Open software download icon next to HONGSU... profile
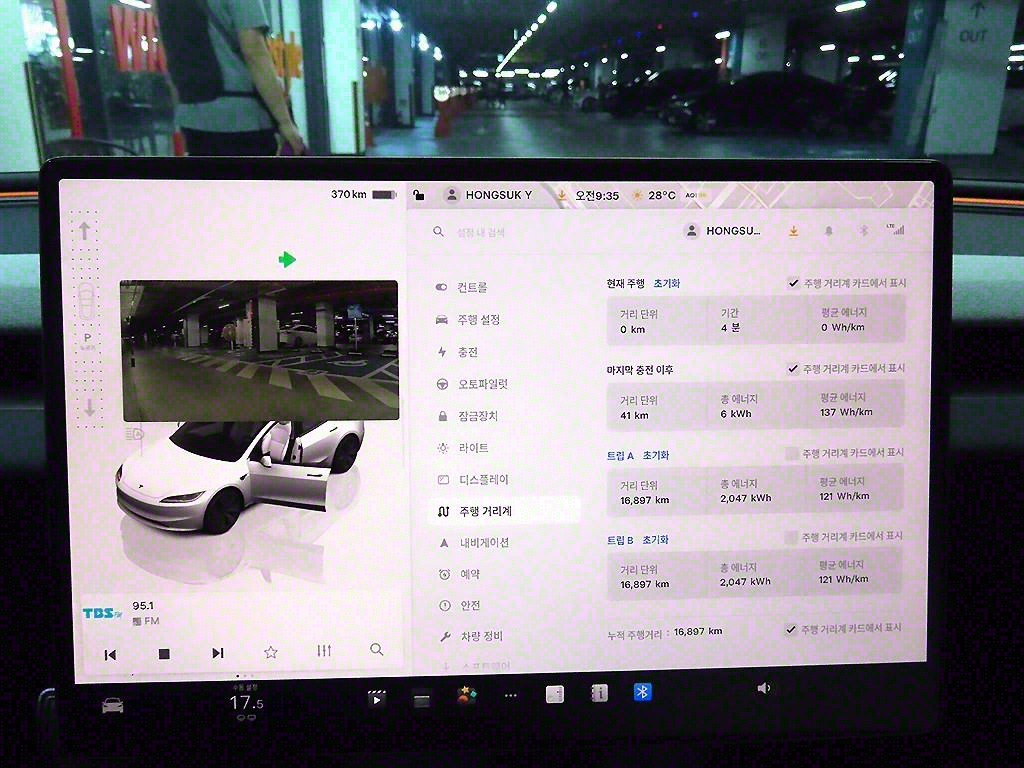The image size is (1024, 768). [793, 231]
